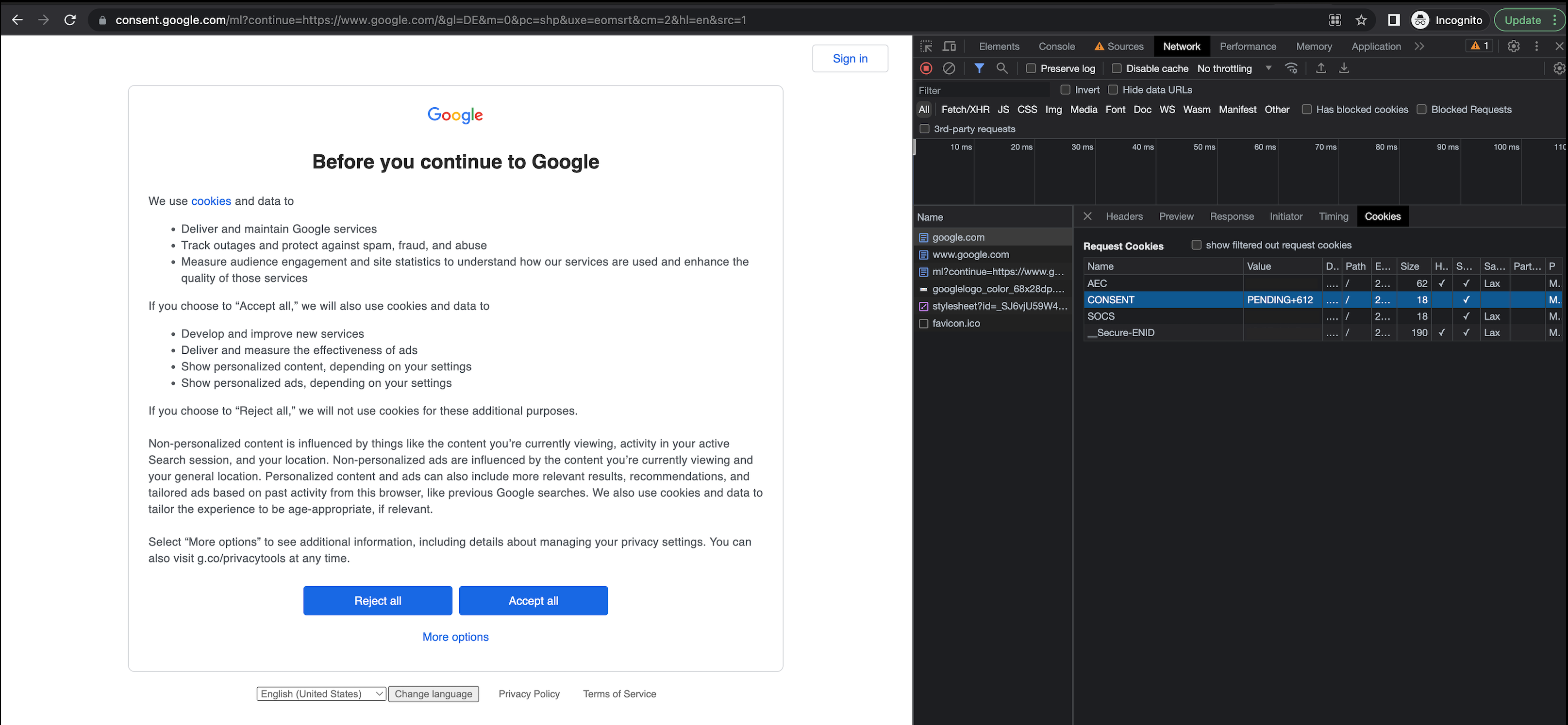Open the DevTools settings gear
The width and height of the screenshot is (1568, 725).
pos(1513,46)
